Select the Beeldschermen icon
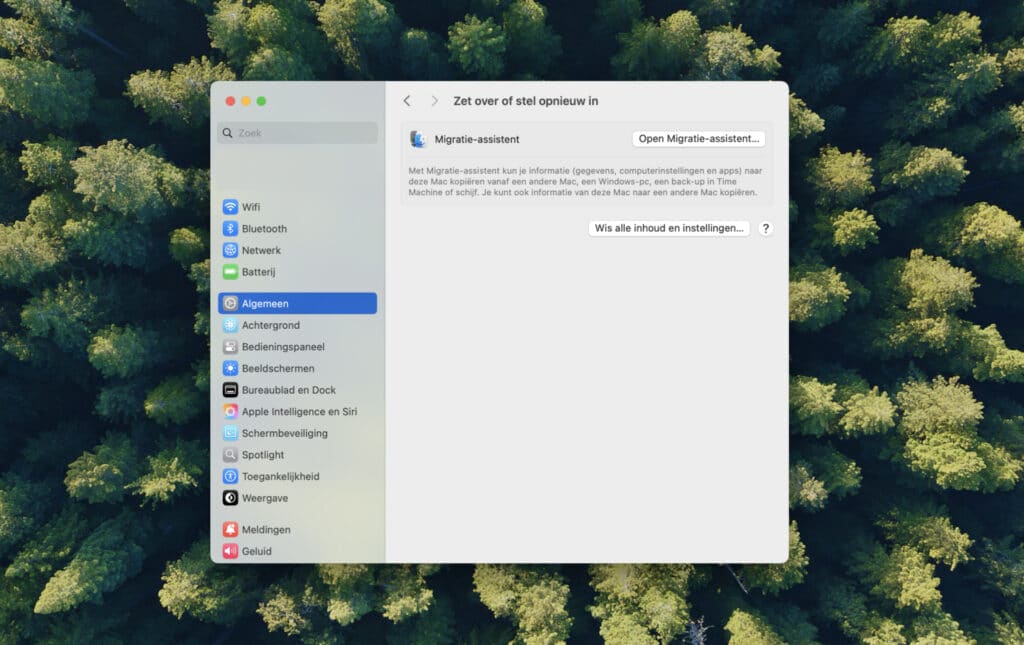 [230, 368]
